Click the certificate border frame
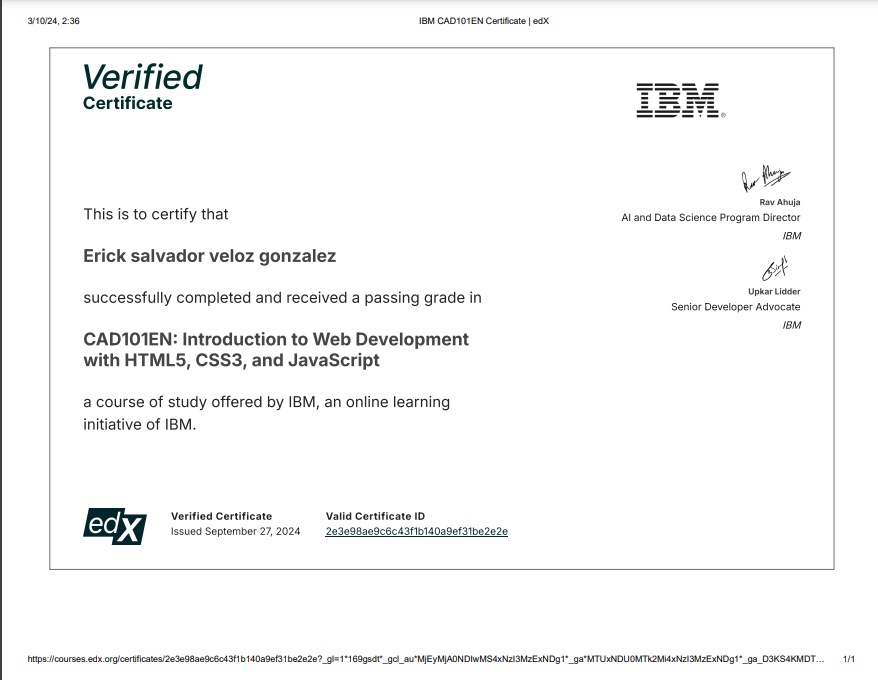The image size is (878, 680). [x=440, y=45]
